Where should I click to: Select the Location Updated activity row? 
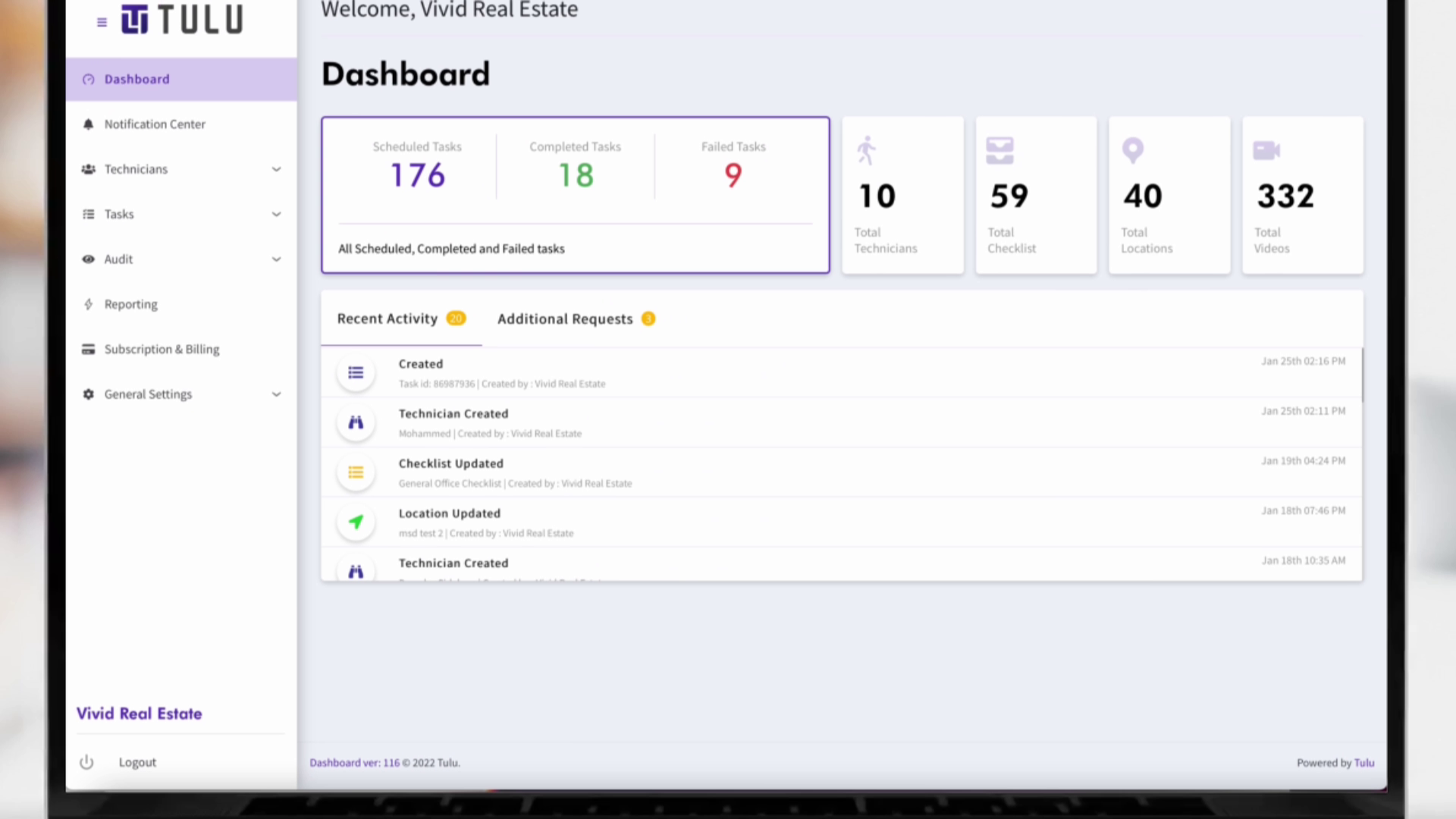pyautogui.click(x=841, y=522)
